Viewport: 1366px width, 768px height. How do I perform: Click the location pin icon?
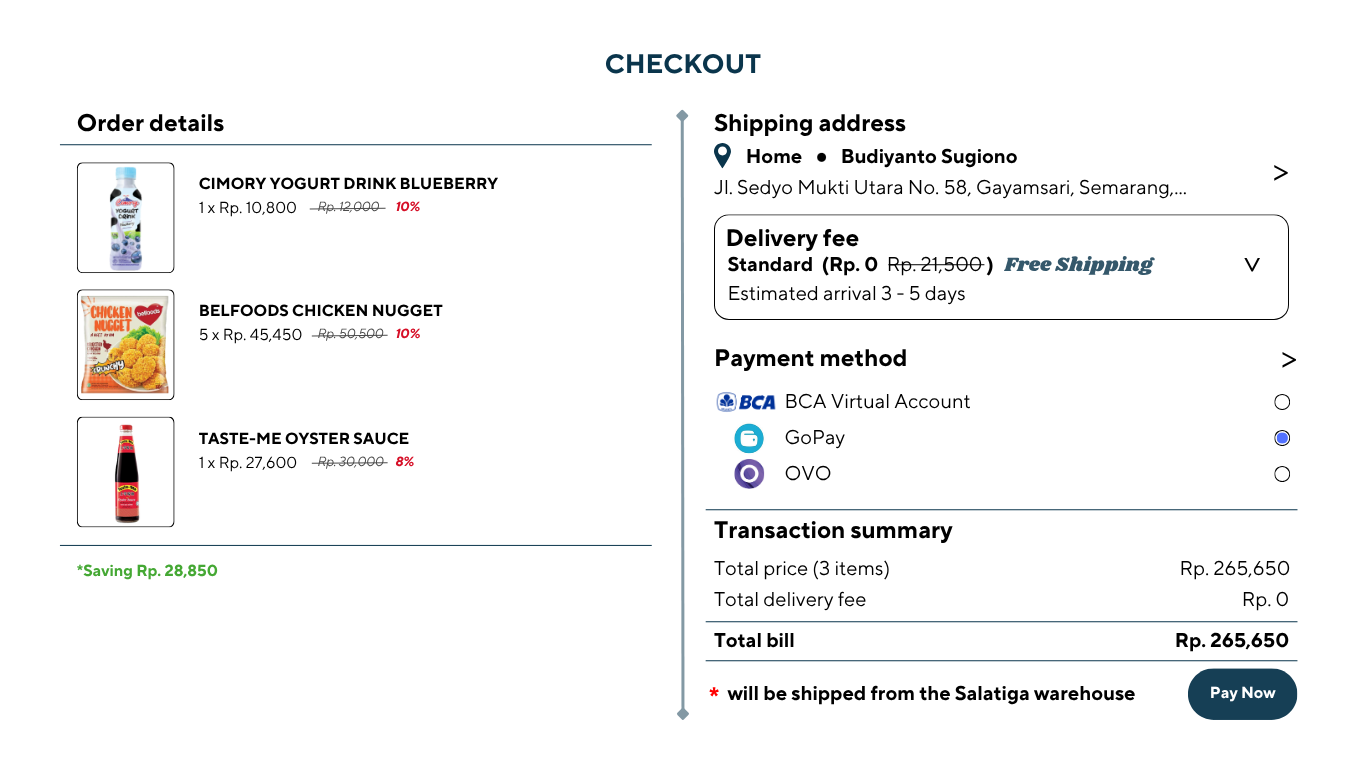[x=724, y=156]
